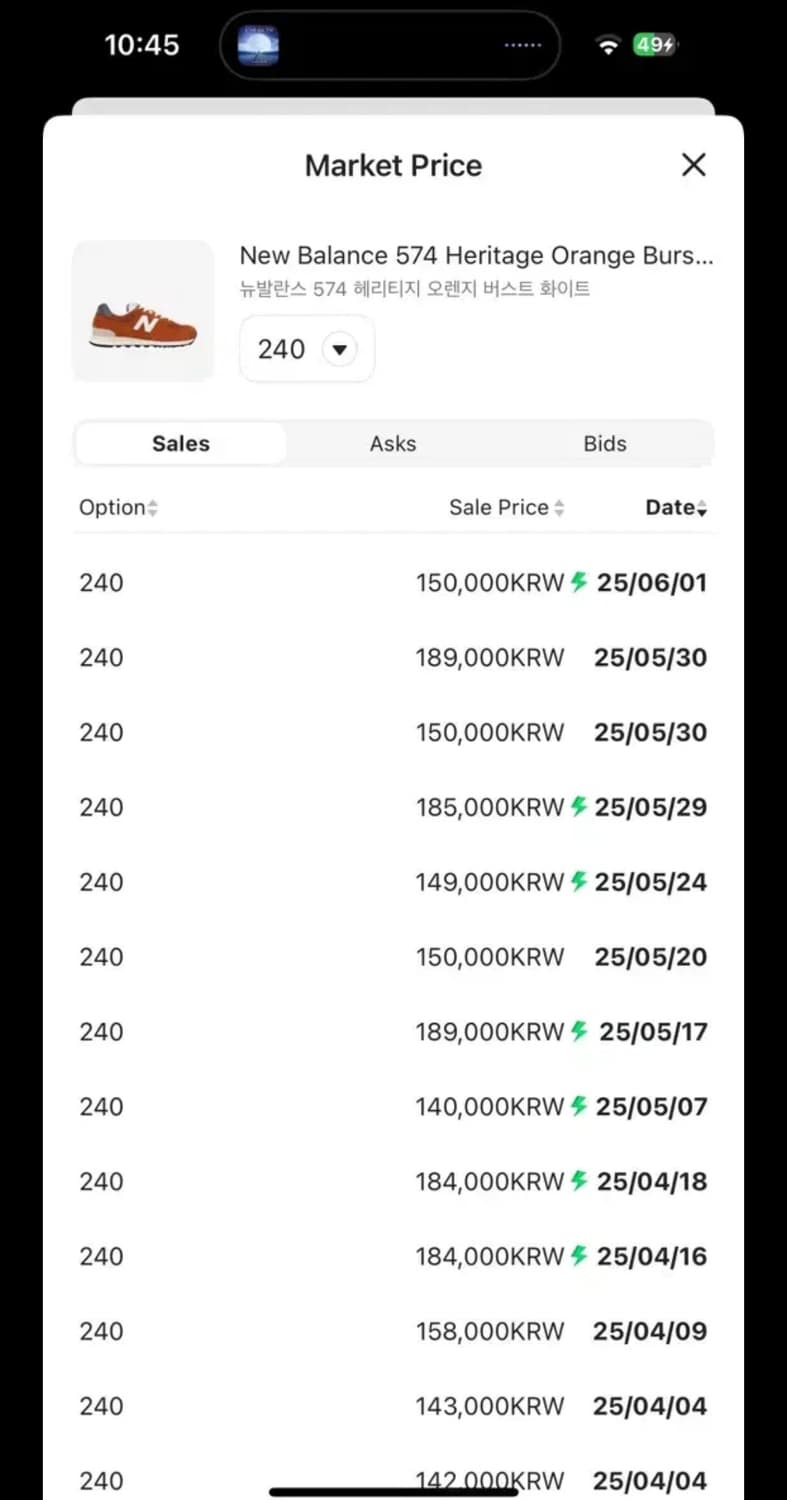Select the 189,000KRW sale on 25/05/30
The height and width of the screenshot is (1500, 787).
pyautogui.click(x=490, y=658)
